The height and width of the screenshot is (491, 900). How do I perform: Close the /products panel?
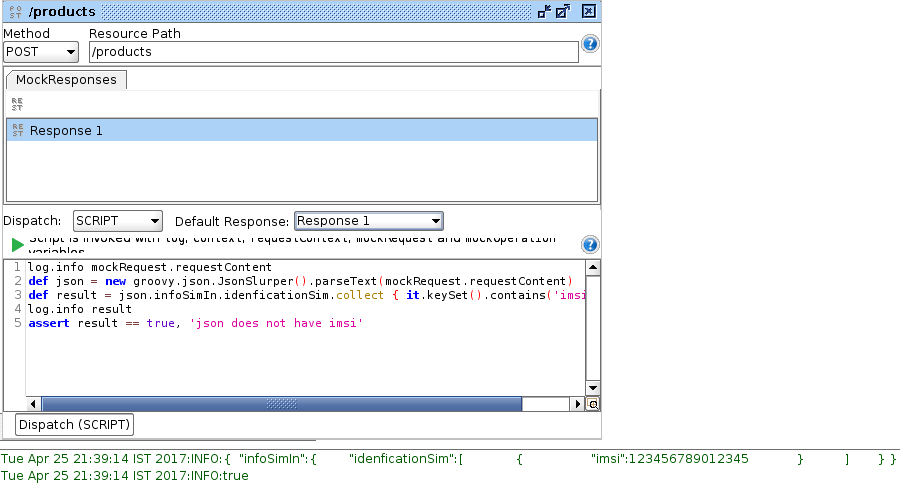tap(588, 11)
